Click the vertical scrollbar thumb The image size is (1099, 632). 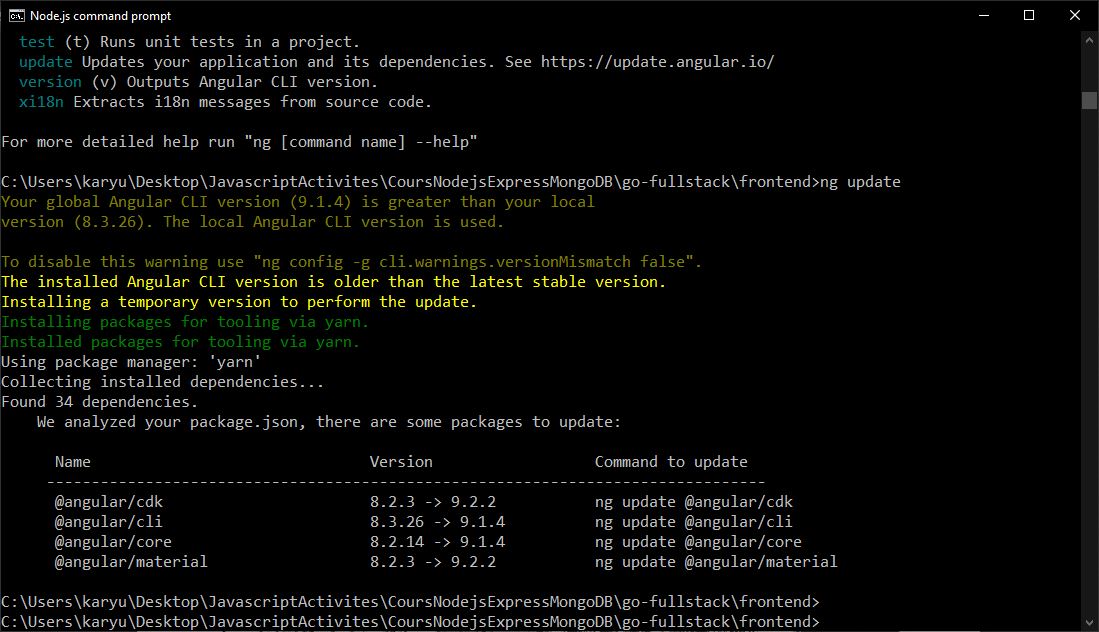1090,100
